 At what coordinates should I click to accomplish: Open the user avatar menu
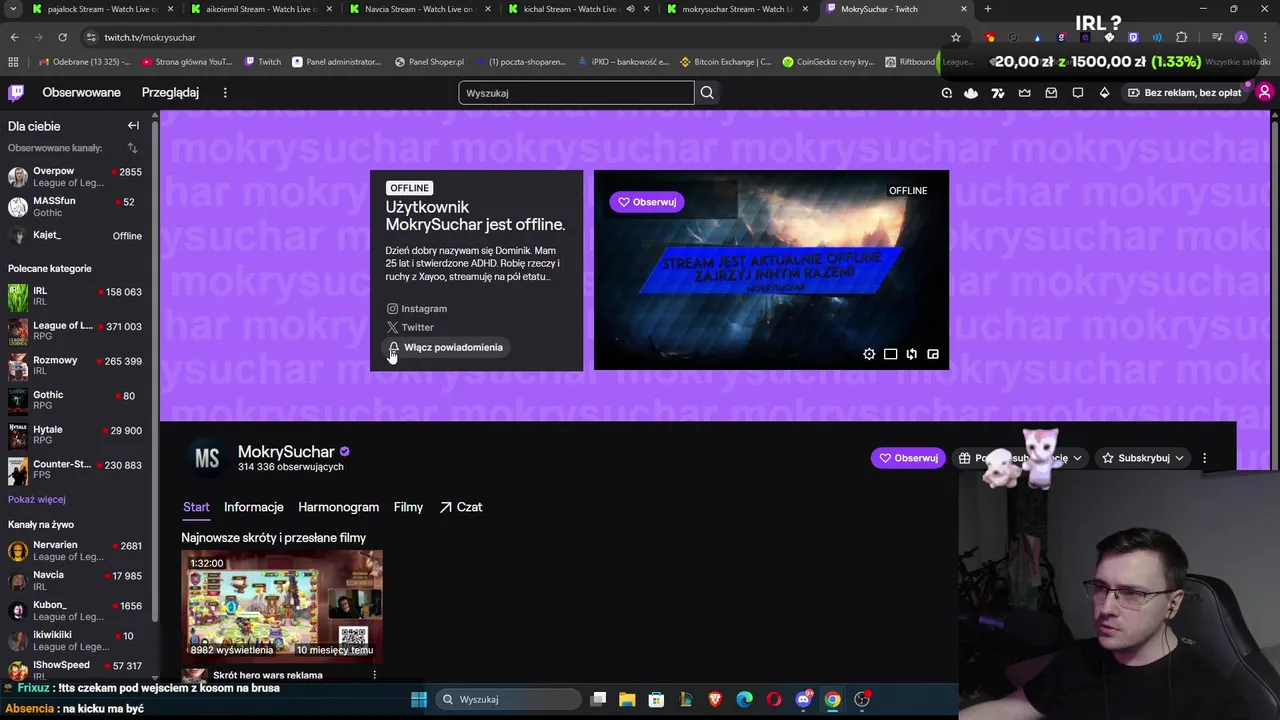coord(1264,92)
